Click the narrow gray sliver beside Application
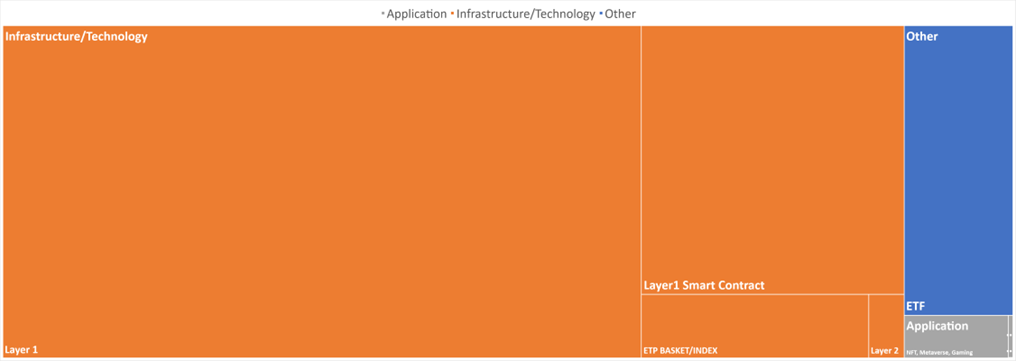Screen dimensions: 1016x361 pyautogui.click(x=1010, y=336)
